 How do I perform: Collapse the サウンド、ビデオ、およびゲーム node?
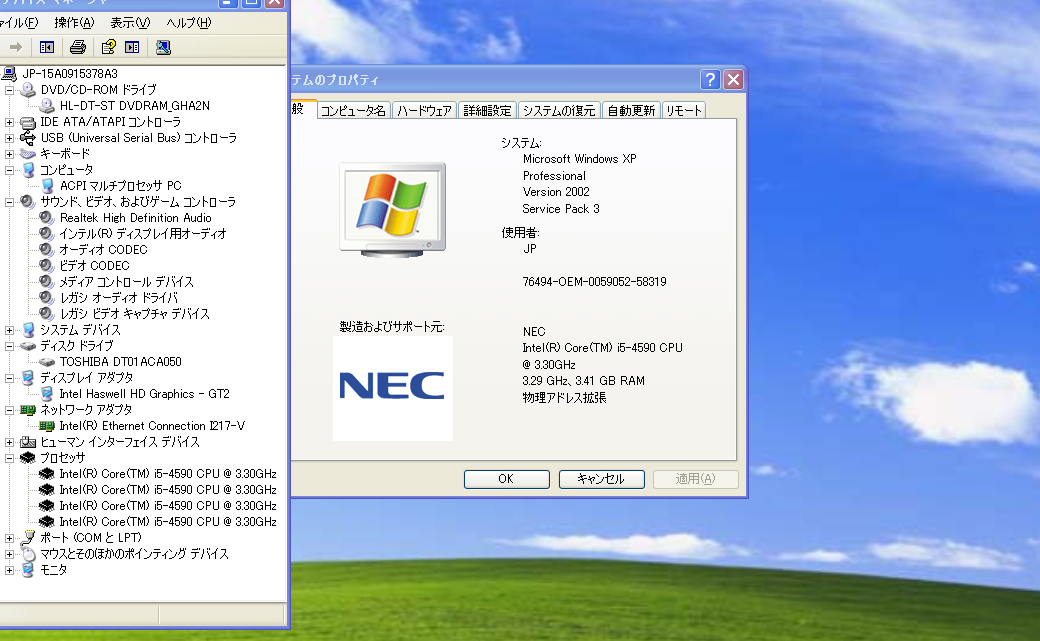tap(9, 202)
